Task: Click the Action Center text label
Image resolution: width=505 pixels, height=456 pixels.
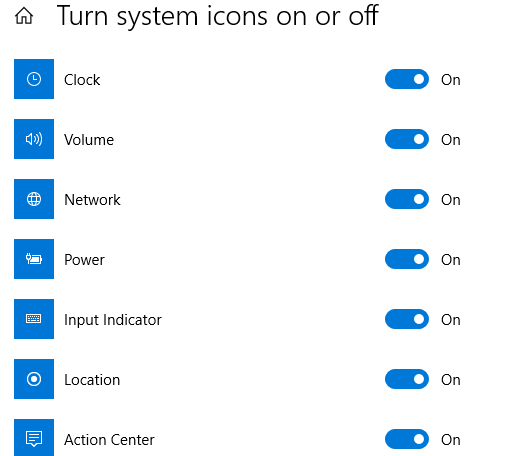Action: click(109, 440)
